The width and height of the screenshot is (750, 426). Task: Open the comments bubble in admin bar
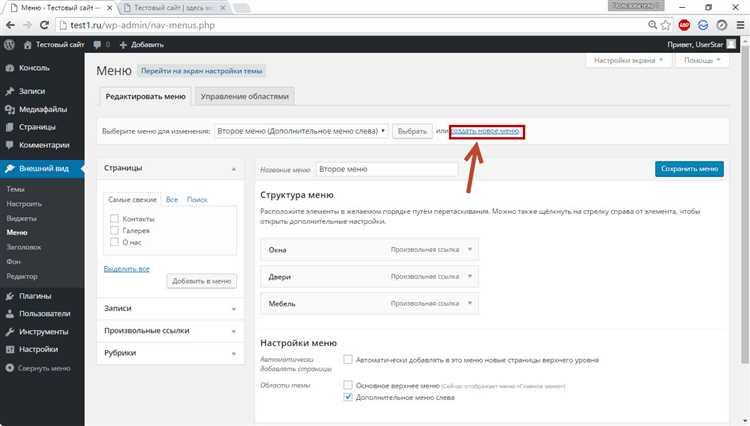(x=101, y=45)
